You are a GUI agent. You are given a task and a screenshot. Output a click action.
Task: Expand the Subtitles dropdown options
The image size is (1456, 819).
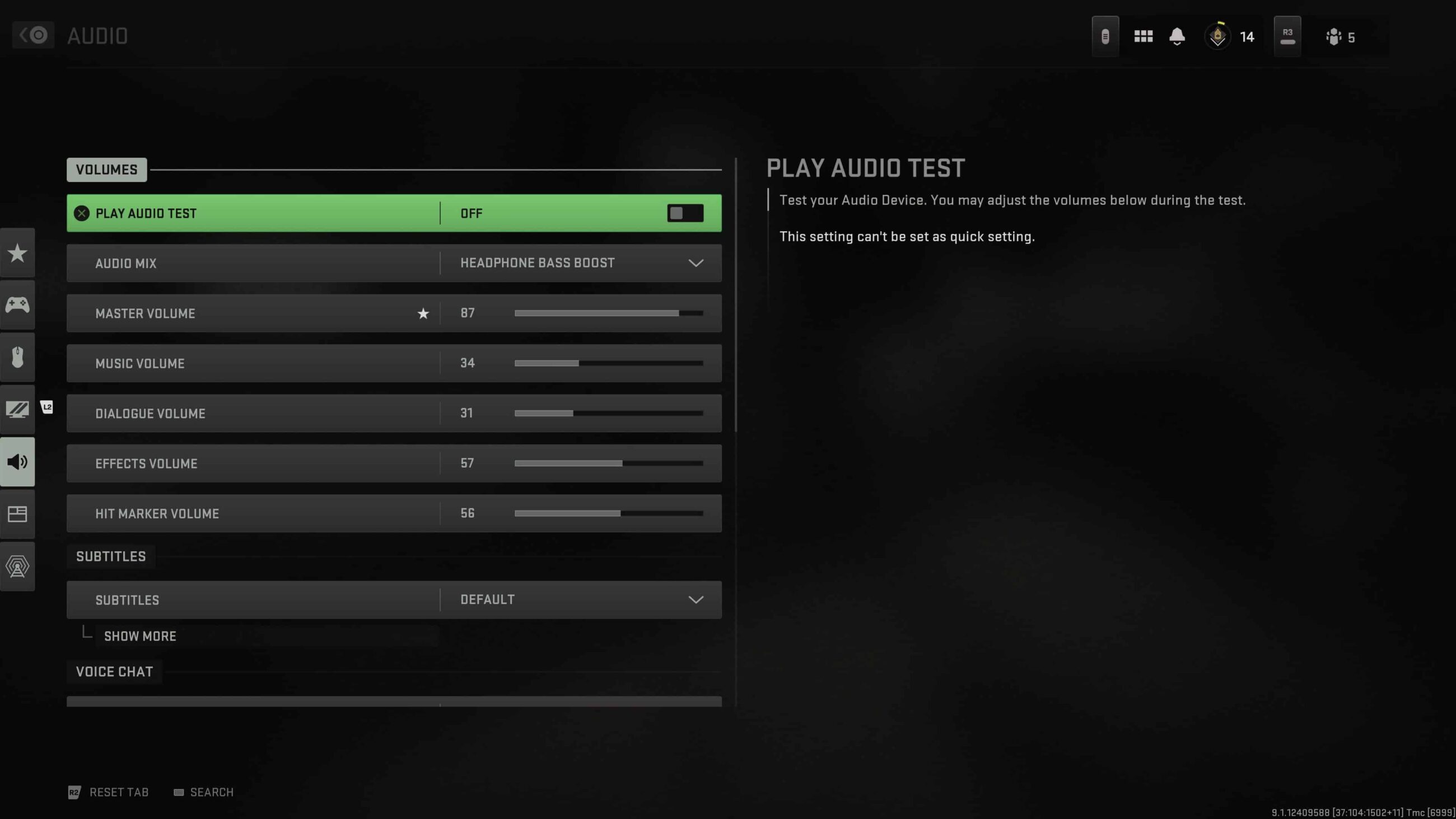click(697, 599)
